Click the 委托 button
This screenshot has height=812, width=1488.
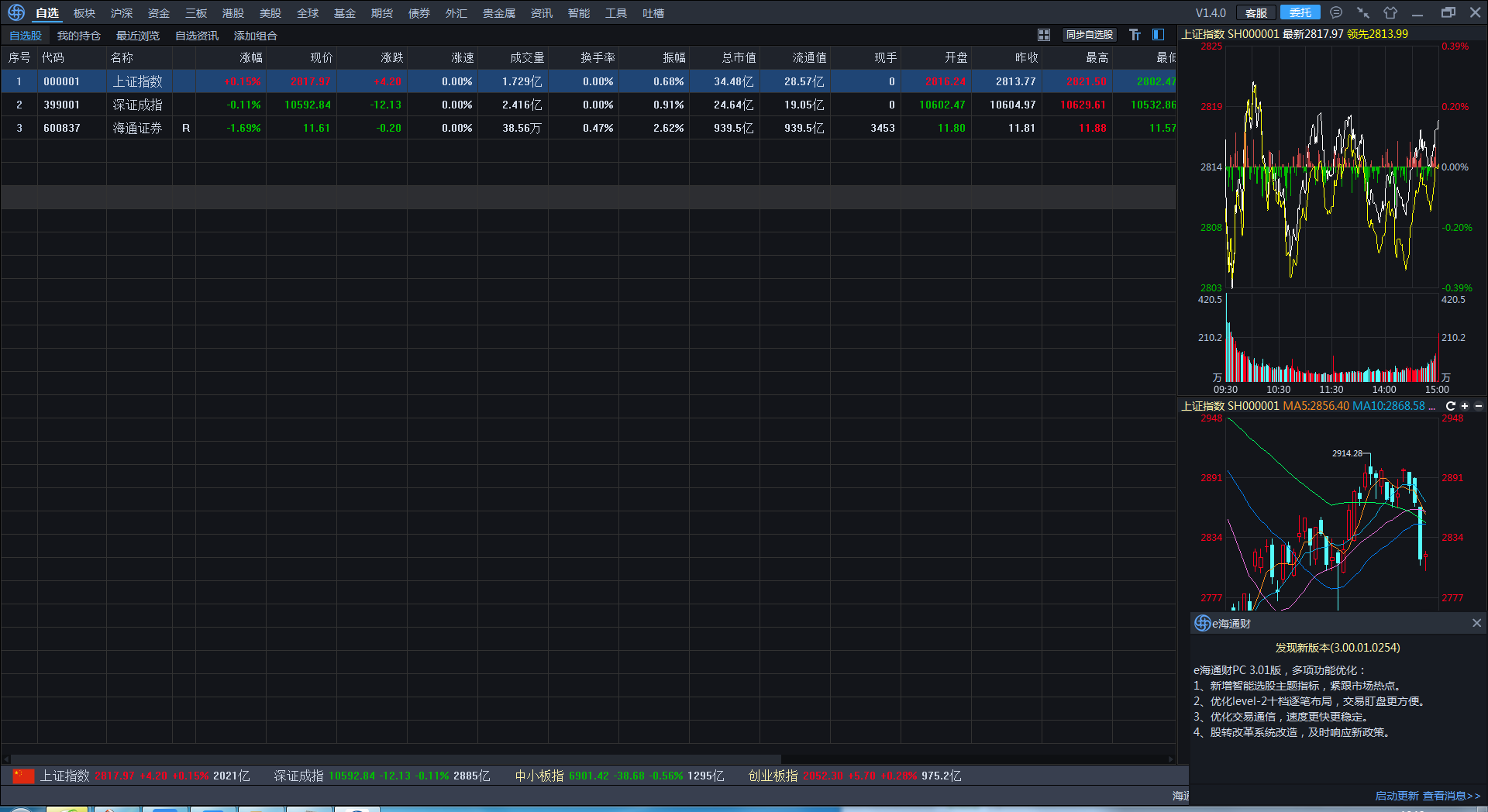(1300, 12)
